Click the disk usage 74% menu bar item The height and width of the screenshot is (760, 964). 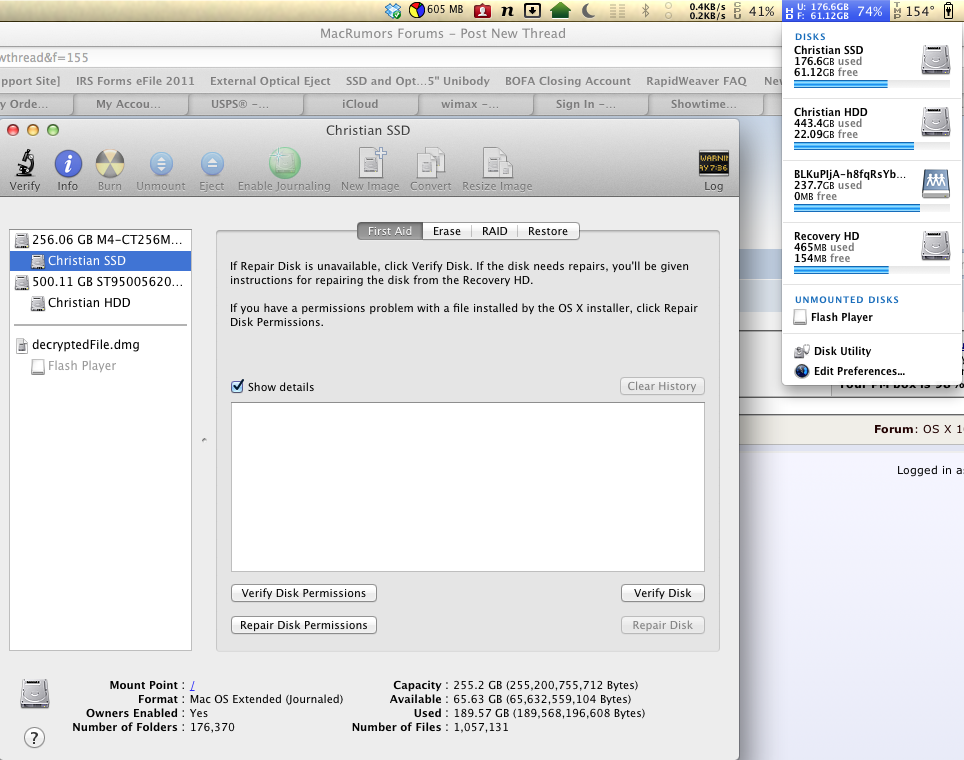tap(836, 10)
